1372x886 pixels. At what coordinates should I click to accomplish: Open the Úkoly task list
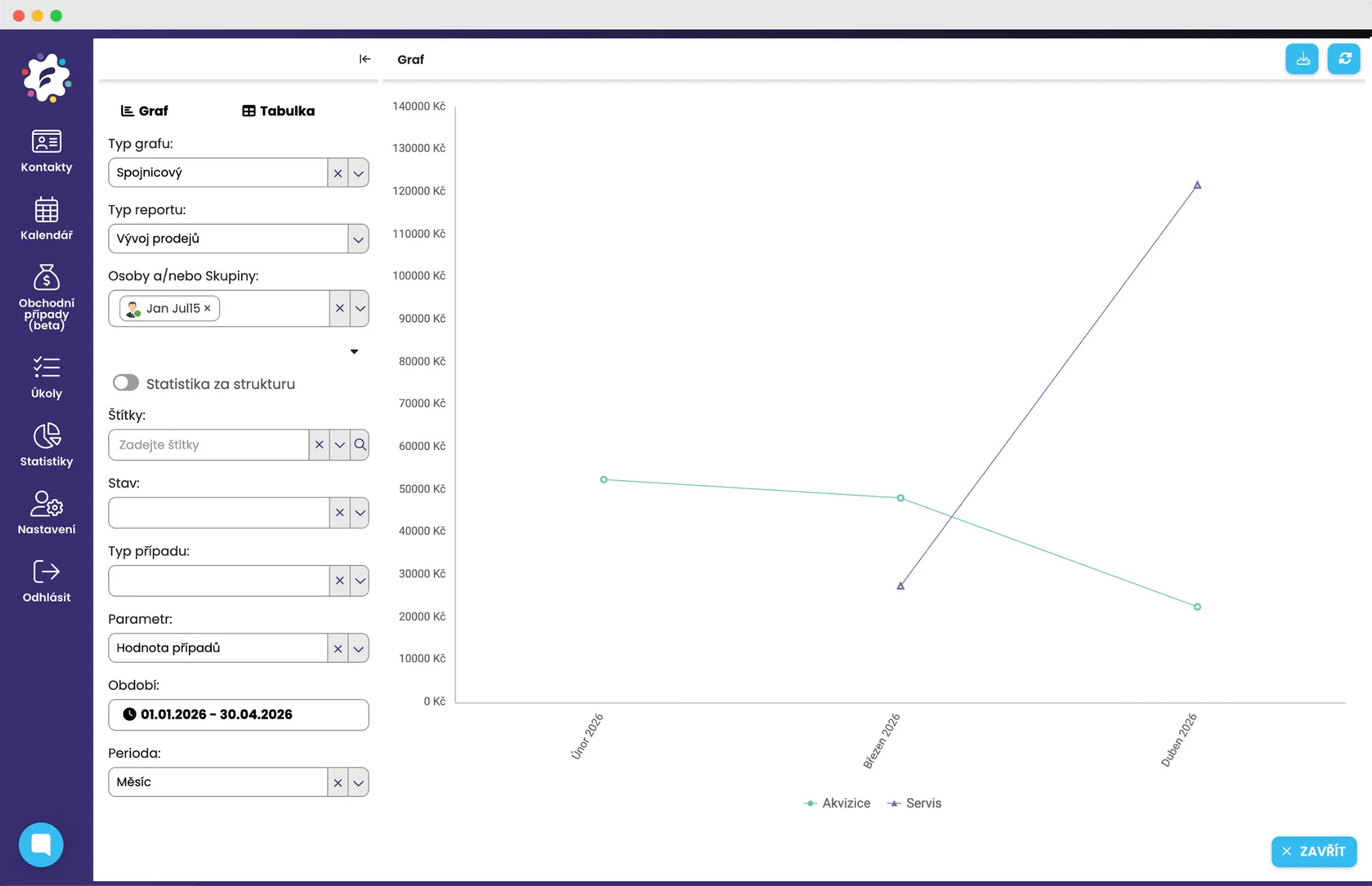46,377
